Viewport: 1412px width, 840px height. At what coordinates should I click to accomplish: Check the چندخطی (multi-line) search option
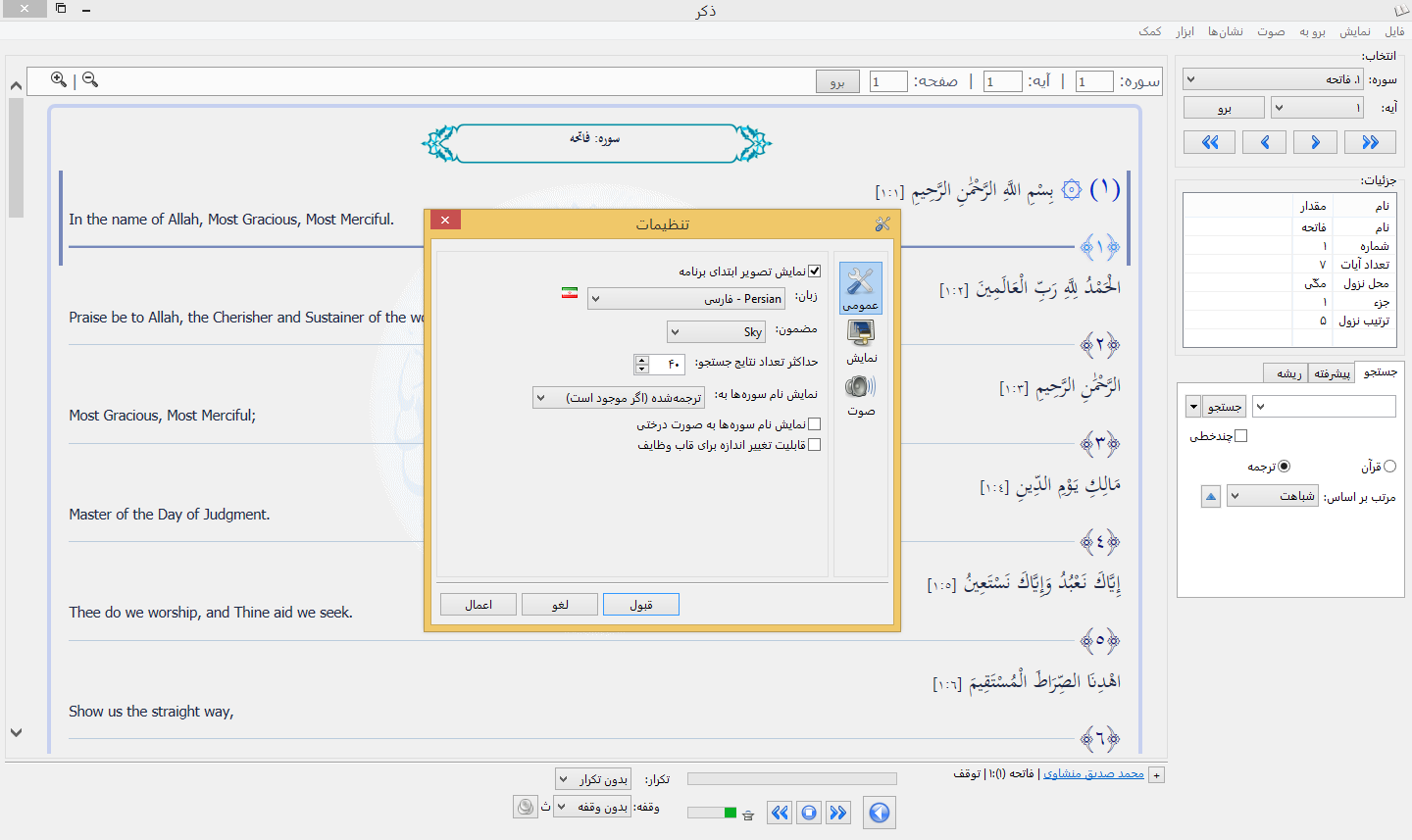coord(1241,436)
